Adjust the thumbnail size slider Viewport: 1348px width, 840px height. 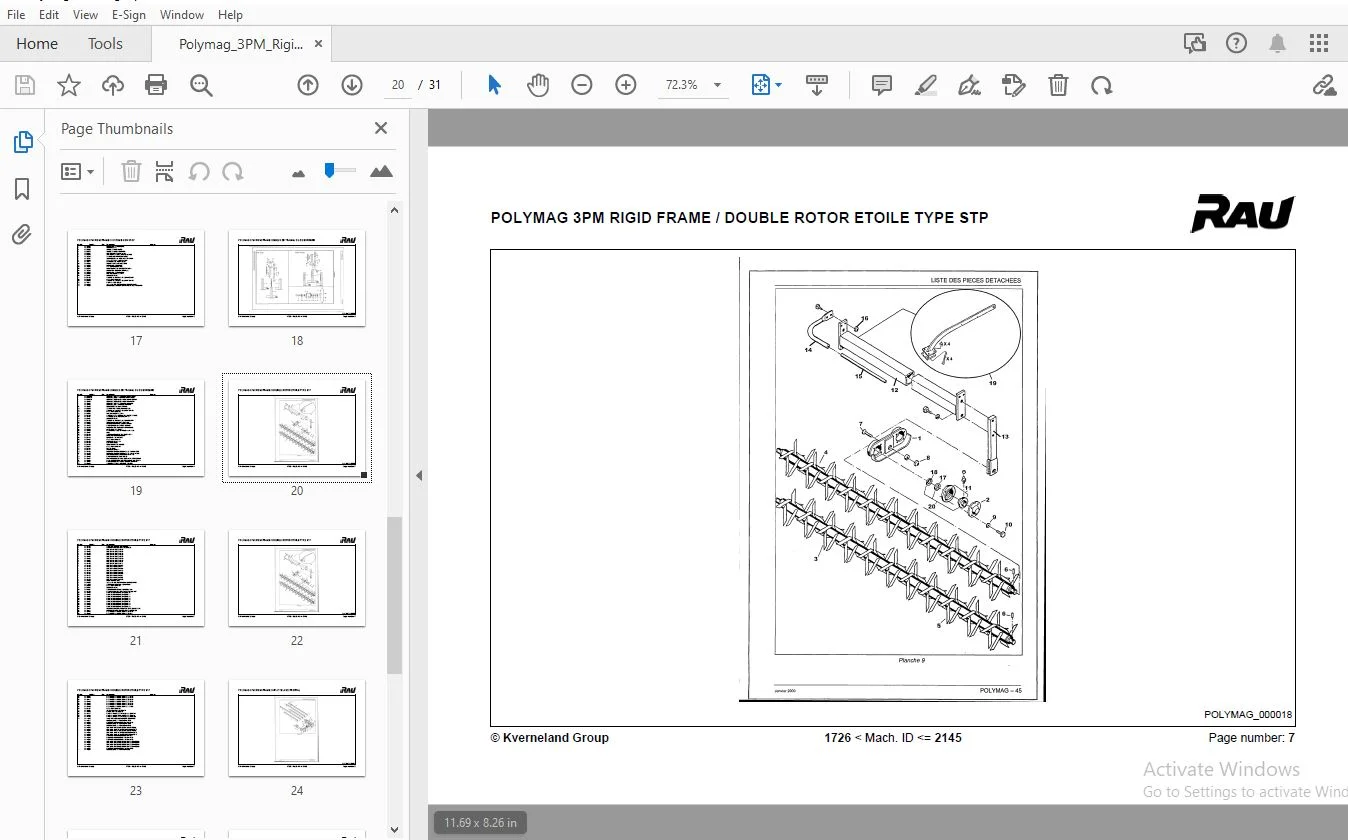click(x=330, y=171)
